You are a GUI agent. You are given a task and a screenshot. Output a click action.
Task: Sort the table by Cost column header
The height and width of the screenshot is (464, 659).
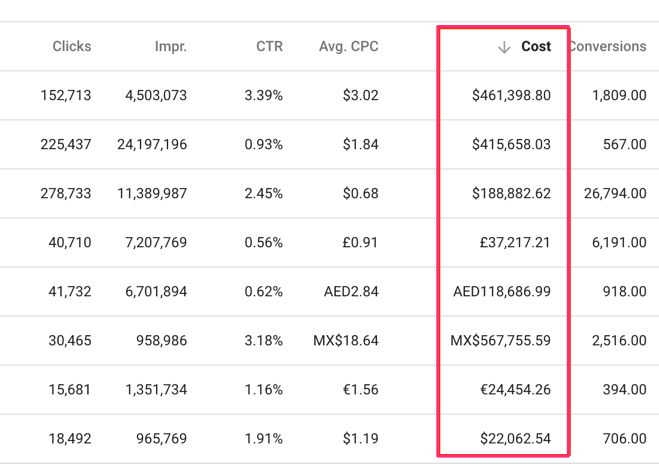tap(536, 47)
